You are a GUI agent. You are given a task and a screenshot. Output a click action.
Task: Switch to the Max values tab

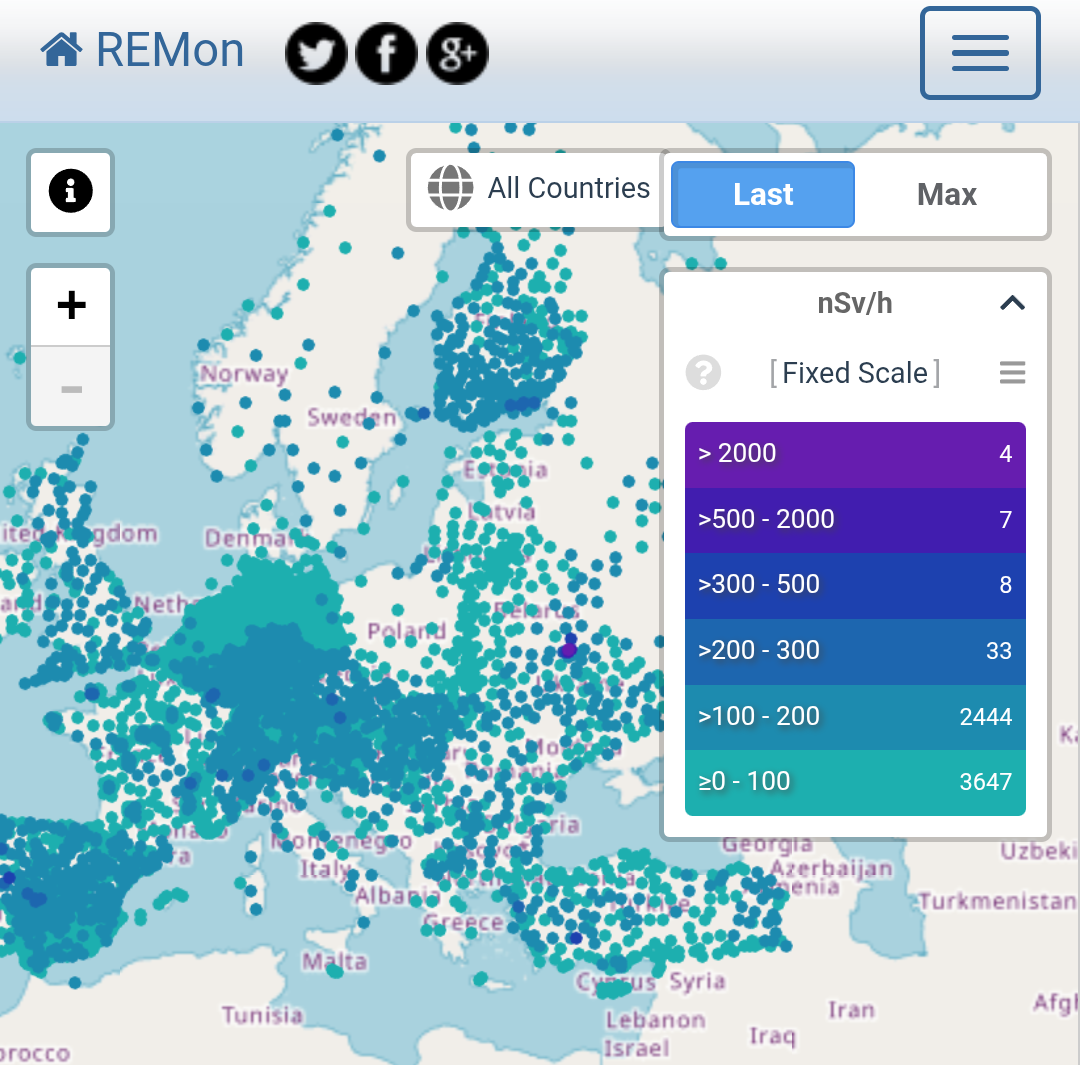(x=947, y=194)
